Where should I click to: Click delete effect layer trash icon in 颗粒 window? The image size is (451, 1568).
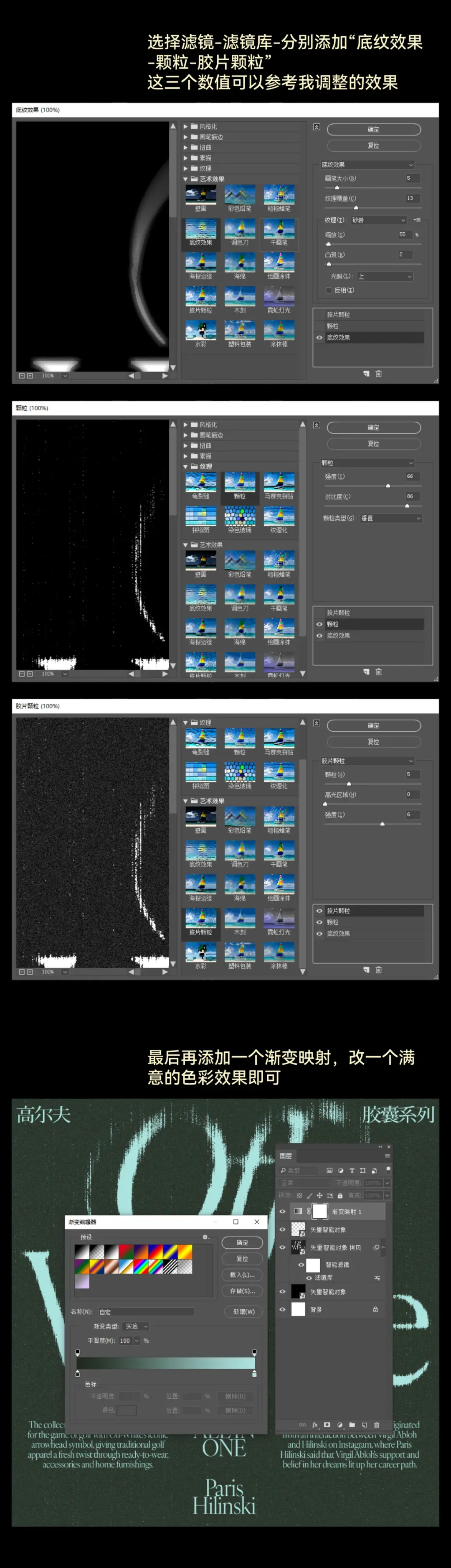[x=379, y=672]
